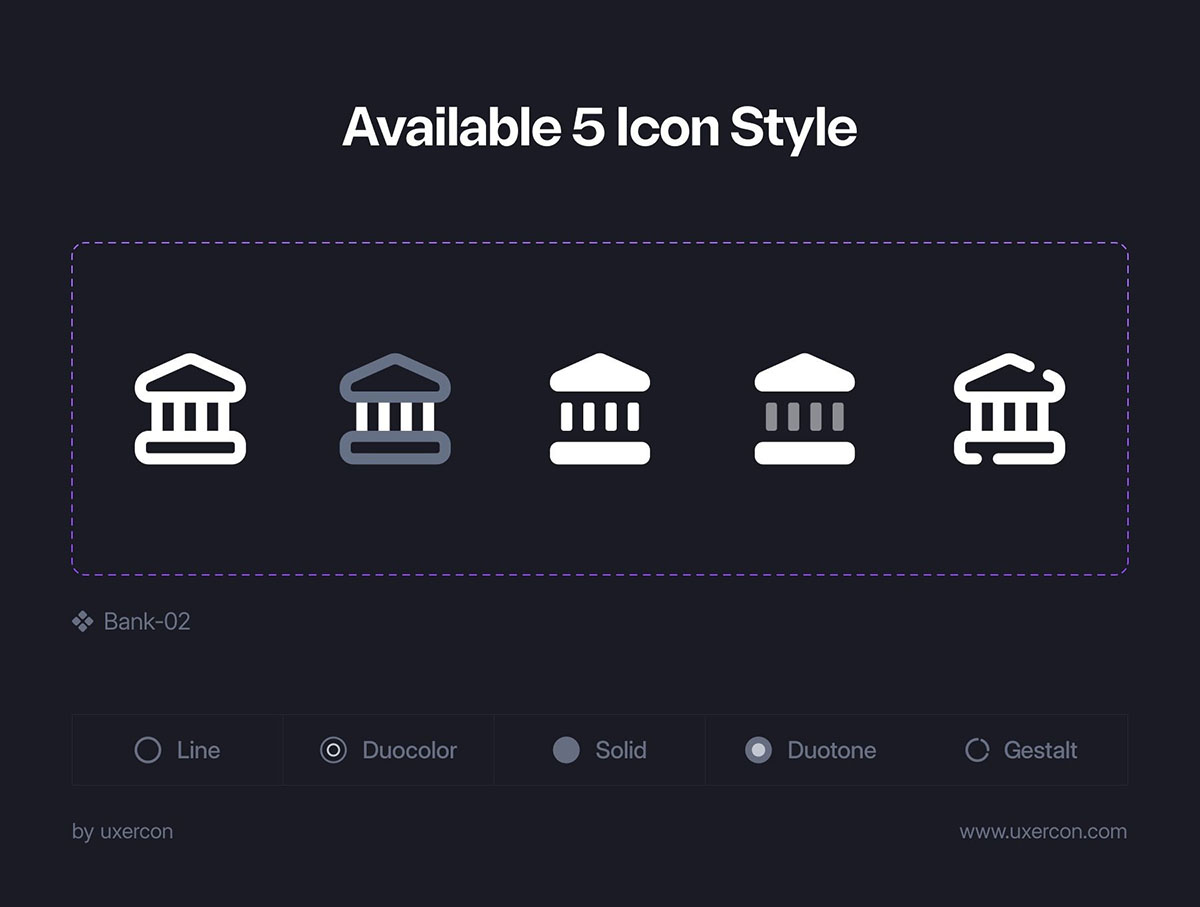Select the Solid filled circle indicator

pos(566,750)
